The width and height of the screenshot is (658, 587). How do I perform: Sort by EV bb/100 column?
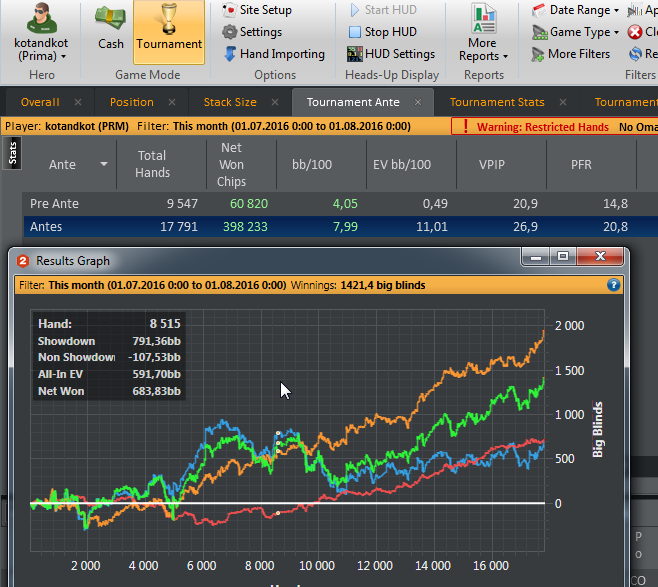tap(402, 164)
